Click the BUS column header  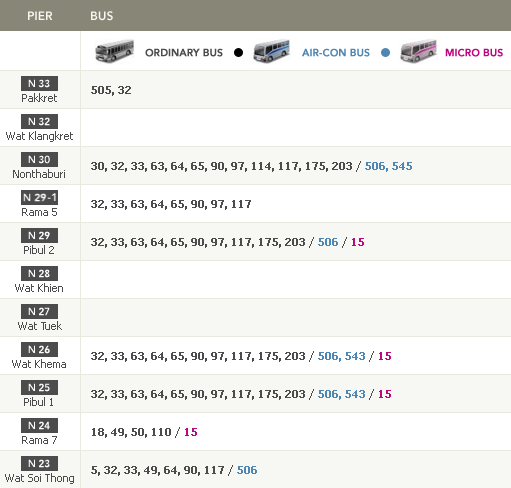[x=102, y=16]
